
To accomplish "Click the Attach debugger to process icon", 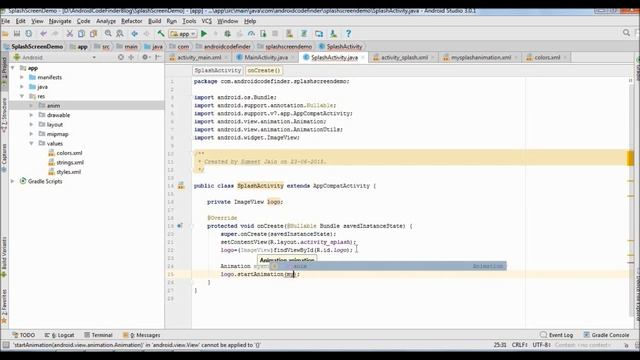I will coord(263,34).
